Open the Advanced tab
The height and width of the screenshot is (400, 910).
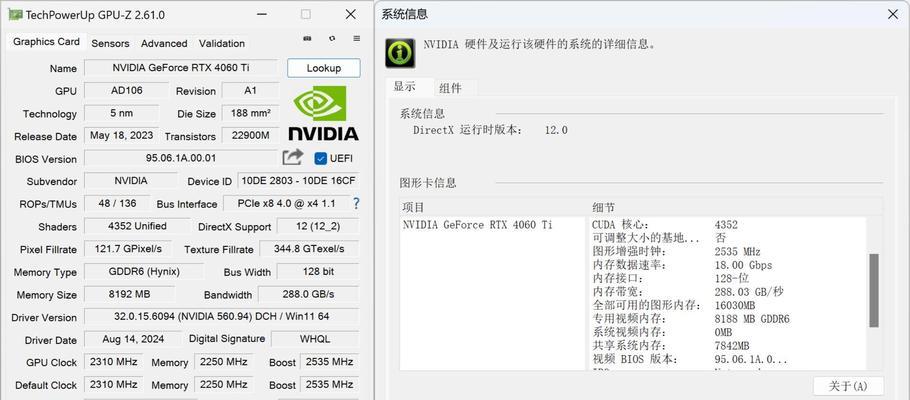tap(164, 44)
